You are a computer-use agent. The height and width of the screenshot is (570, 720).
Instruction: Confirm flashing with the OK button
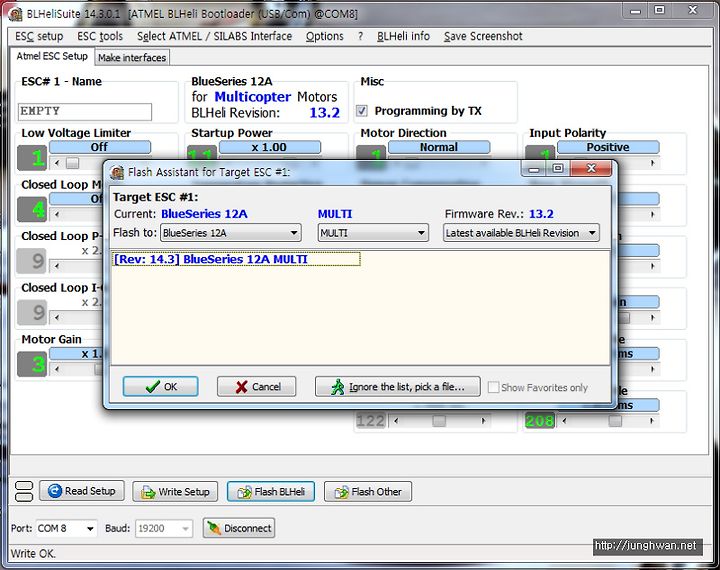[161, 387]
